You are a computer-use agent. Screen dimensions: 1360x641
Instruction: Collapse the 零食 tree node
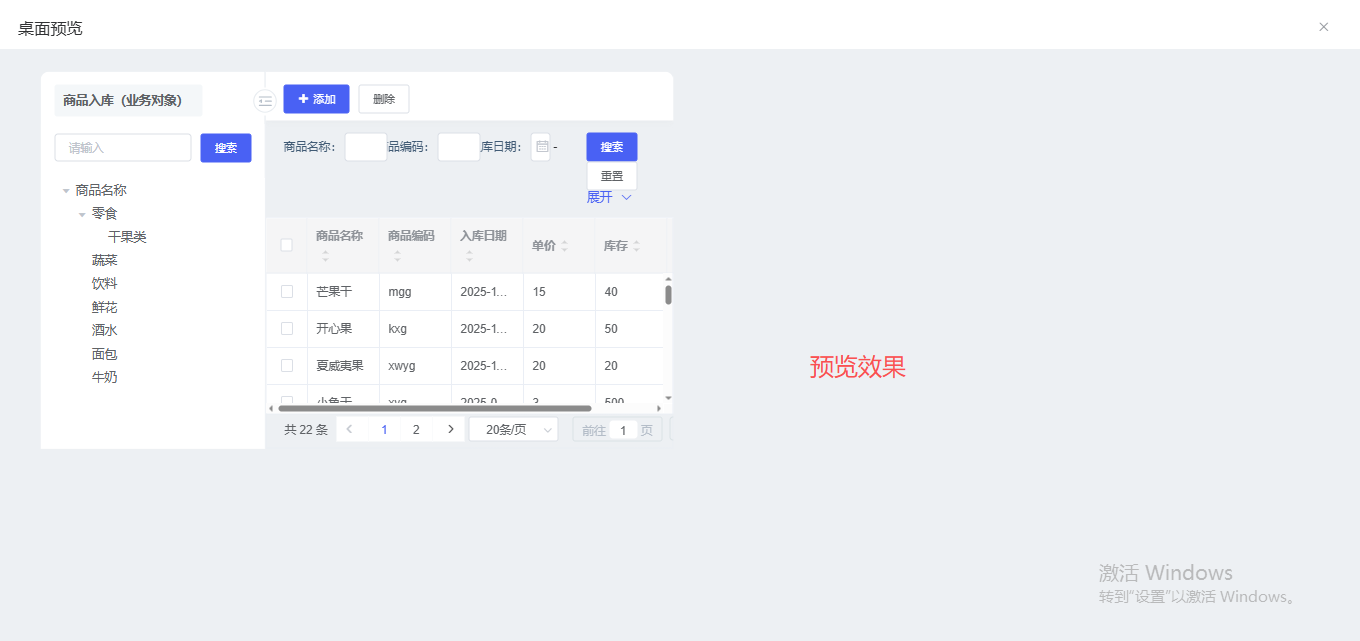click(82, 214)
